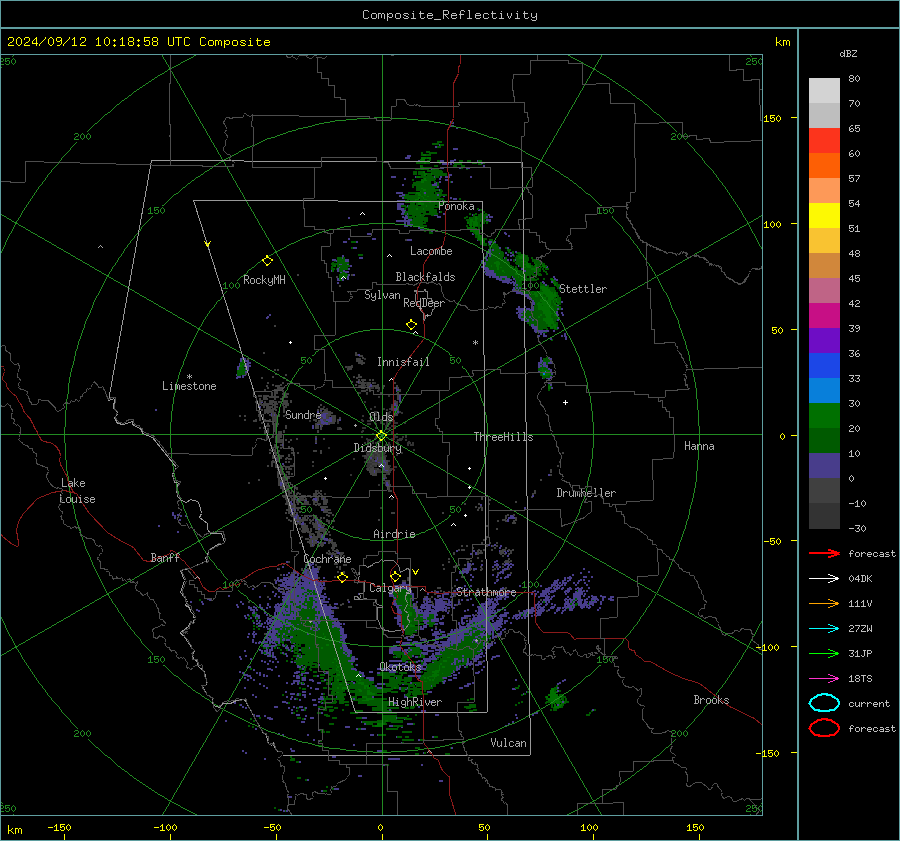The height and width of the screenshot is (841, 900).
Task: Click the Didsbury label
Action: point(377,448)
